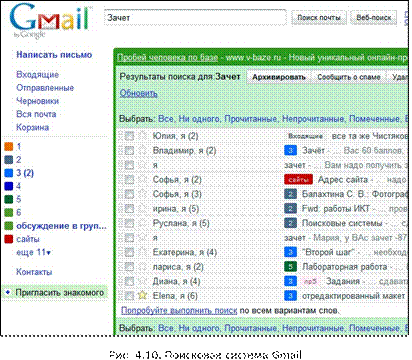Select Непрочитанные in top Выбрать row
The image size is (412, 360).
[313, 119]
